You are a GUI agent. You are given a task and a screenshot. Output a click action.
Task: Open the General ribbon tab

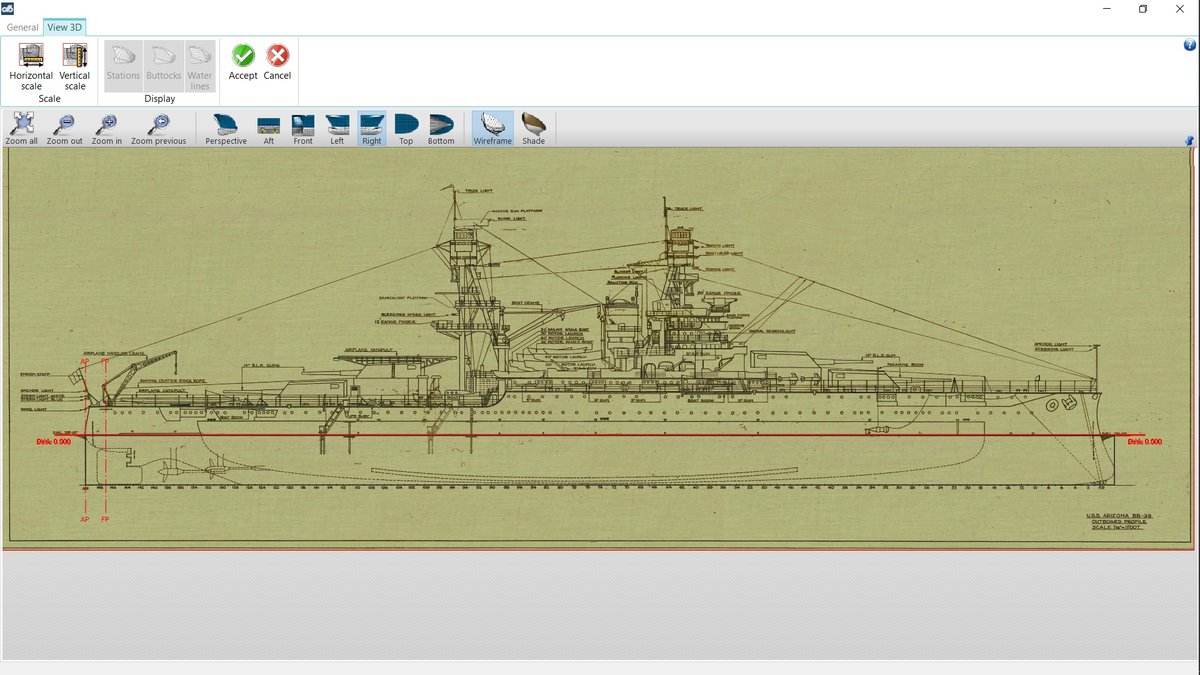click(x=22, y=28)
